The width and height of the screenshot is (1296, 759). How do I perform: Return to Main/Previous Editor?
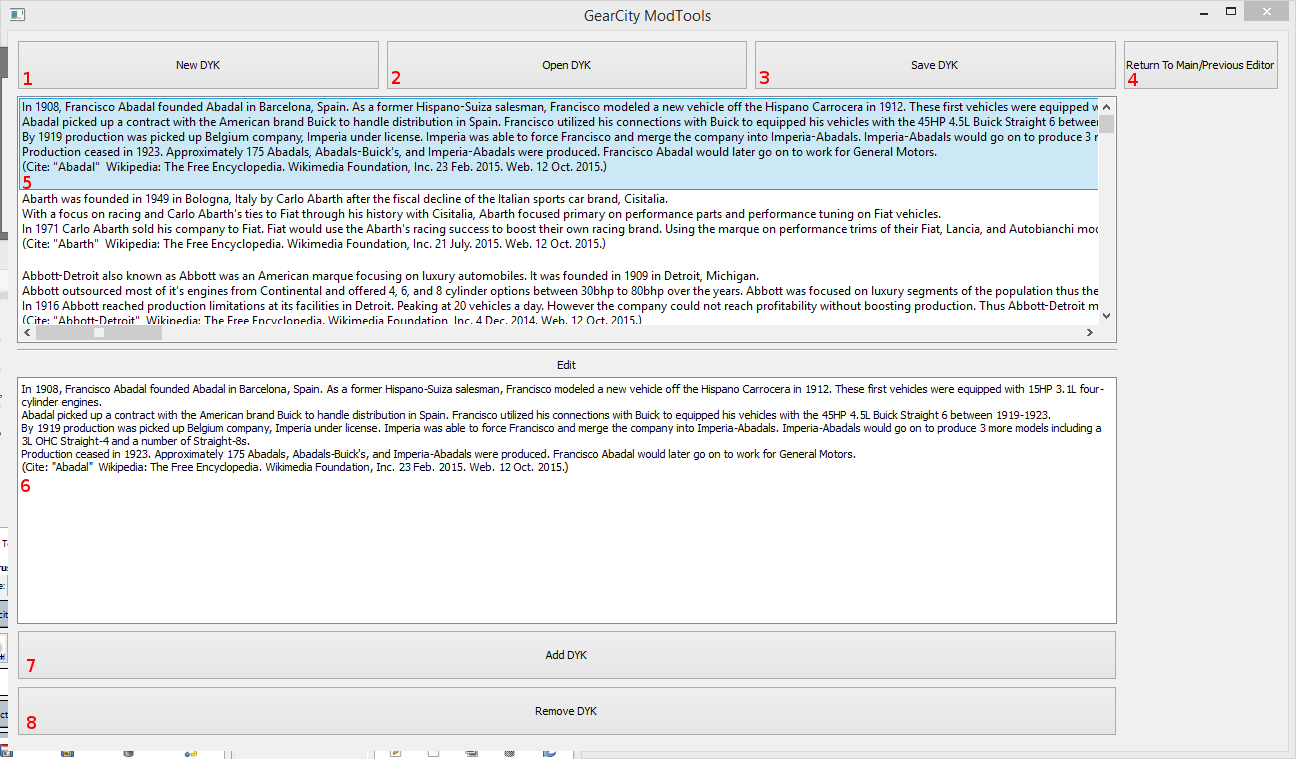(x=1200, y=65)
